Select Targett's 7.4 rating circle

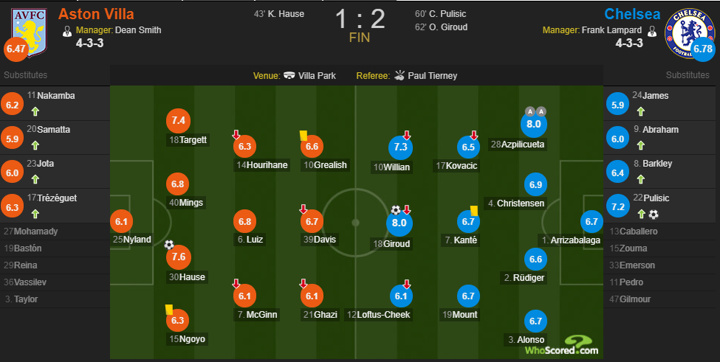click(x=178, y=121)
